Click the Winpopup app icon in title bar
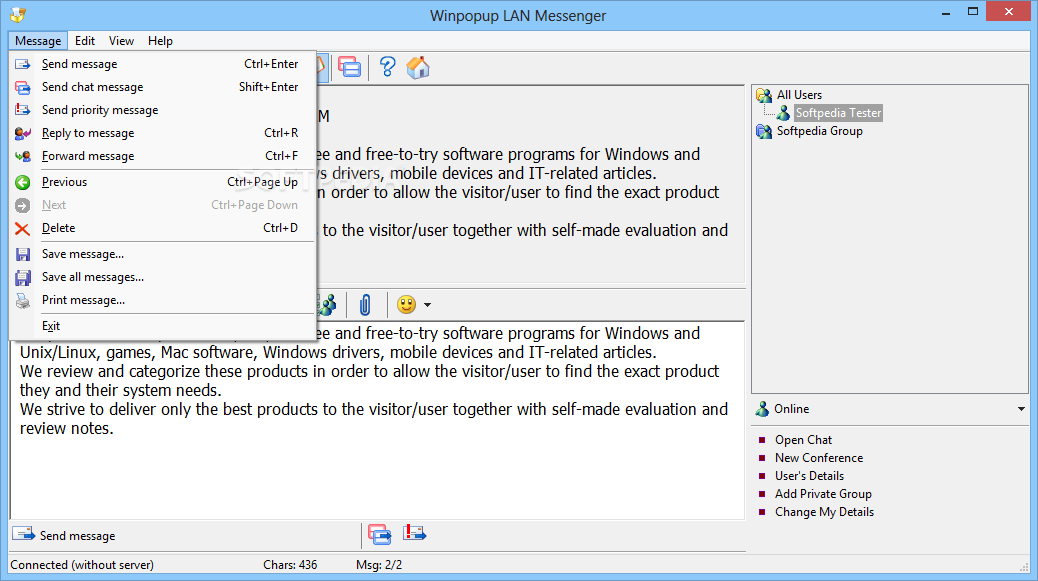Viewport: 1038px width, 581px height. tap(18, 15)
